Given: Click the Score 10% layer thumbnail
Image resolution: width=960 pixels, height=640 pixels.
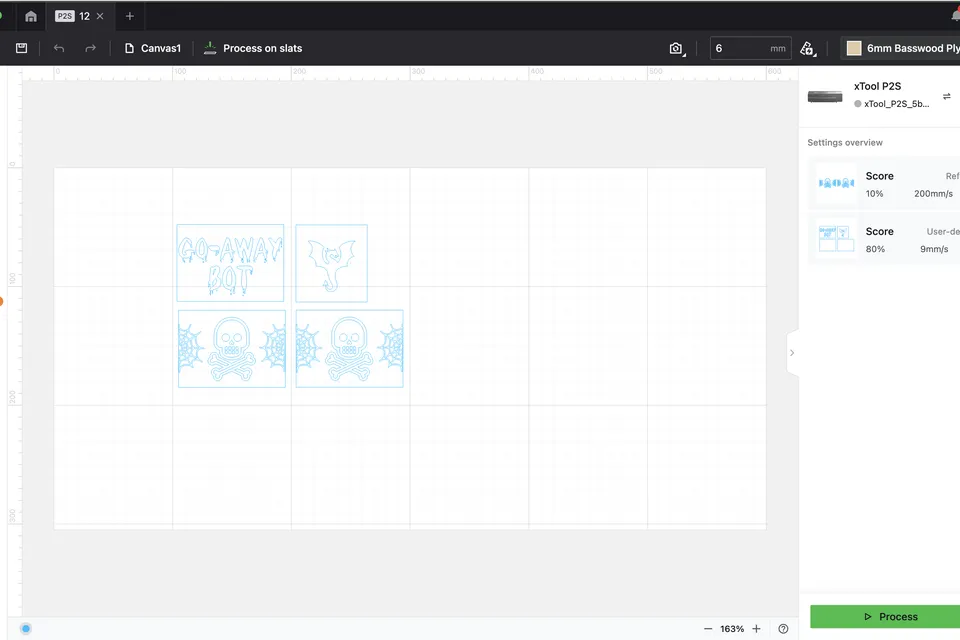Looking at the screenshot, I should coord(836,183).
